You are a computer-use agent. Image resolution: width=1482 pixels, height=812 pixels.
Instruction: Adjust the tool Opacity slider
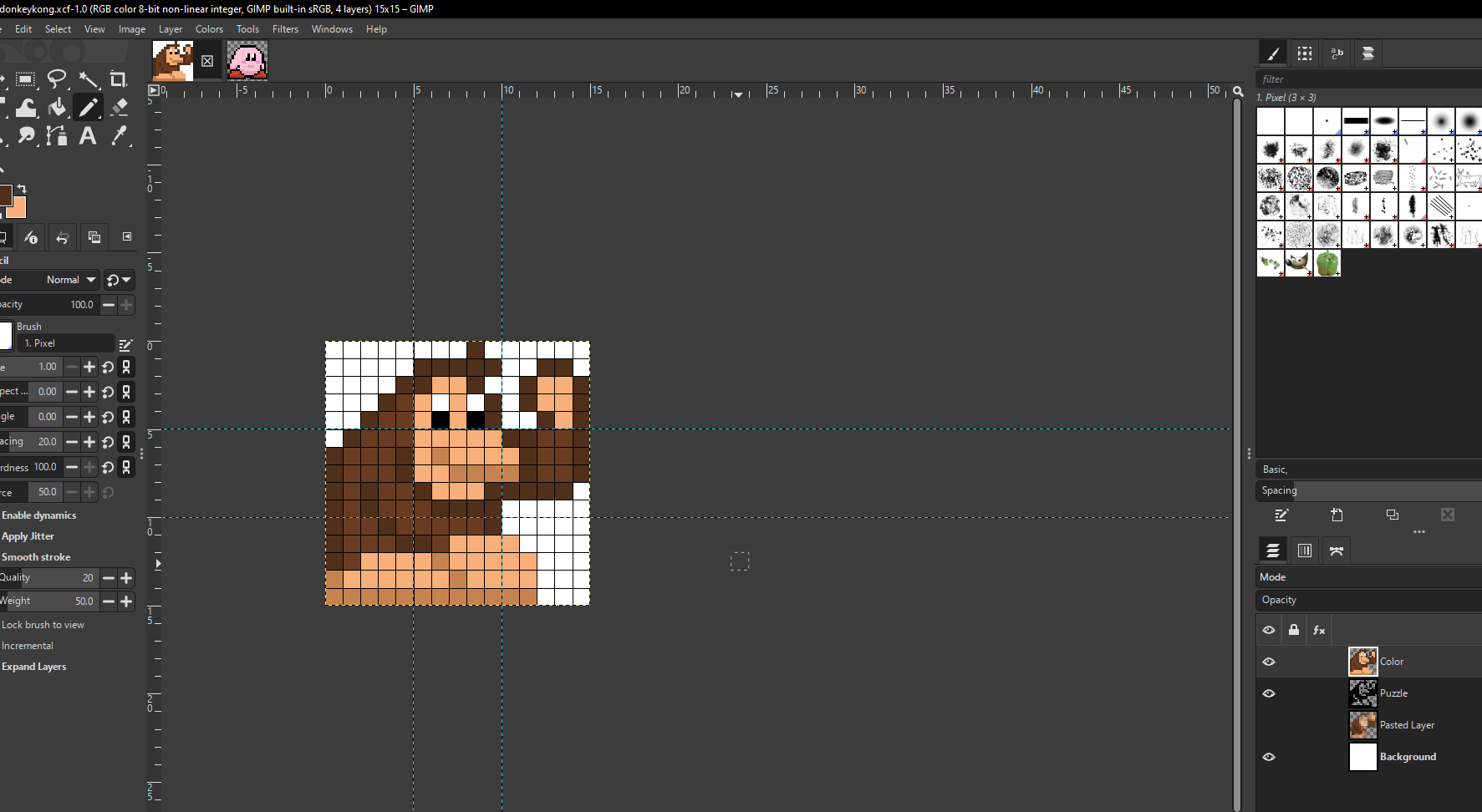coord(48,305)
